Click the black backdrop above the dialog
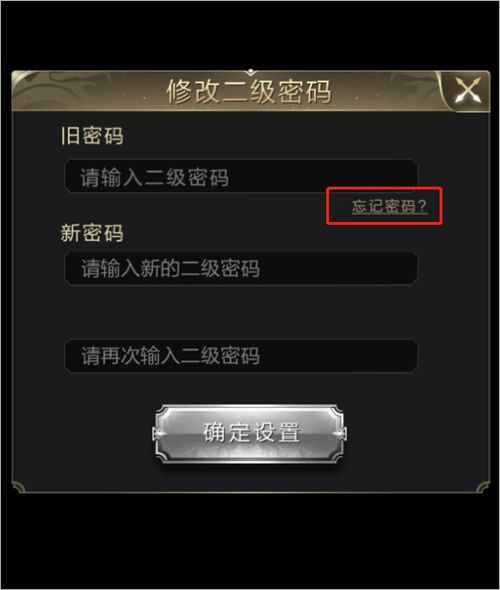Image resolution: width=500 pixels, height=590 pixels. pyautogui.click(x=250, y=35)
